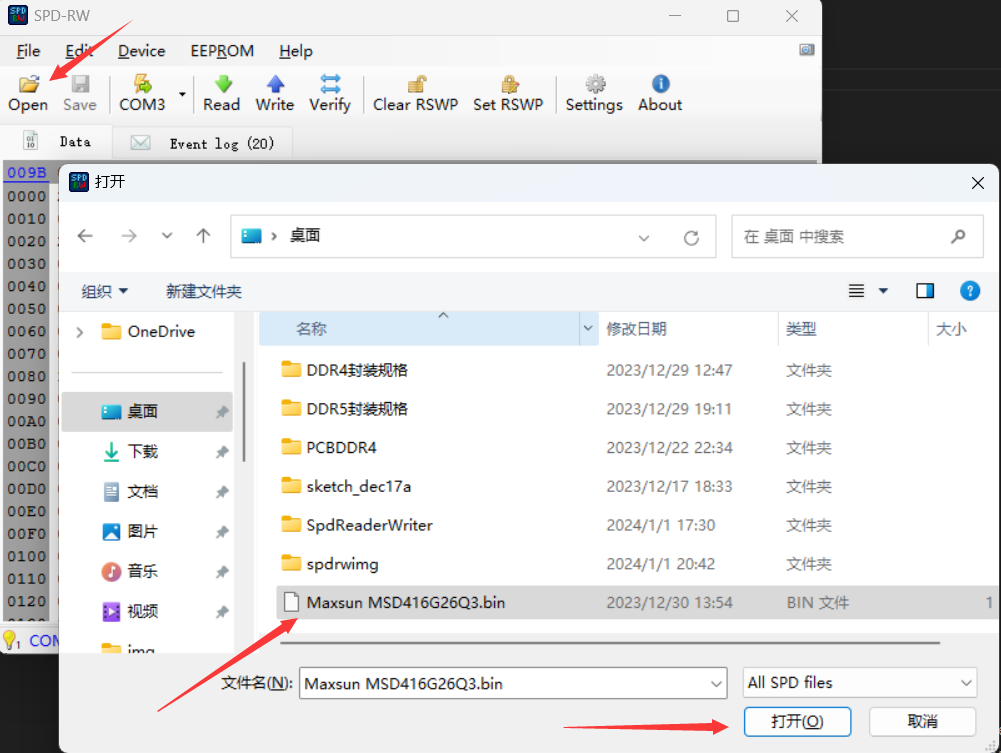Screen dimensions: 1001x753
Task: Click the 在 桌面 中搜索 search box
Action: pyautogui.click(x=857, y=237)
